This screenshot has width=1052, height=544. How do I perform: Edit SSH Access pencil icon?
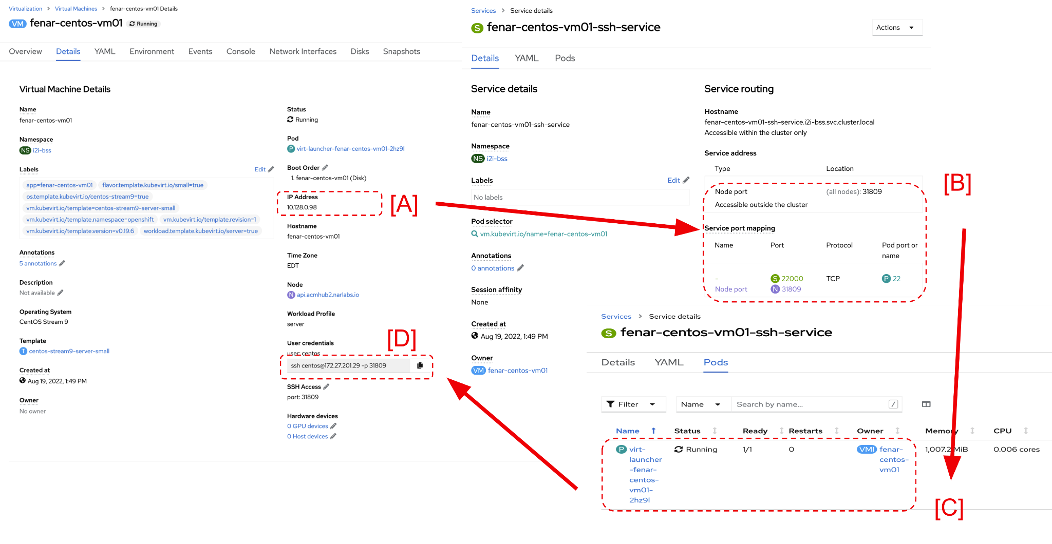(326, 386)
